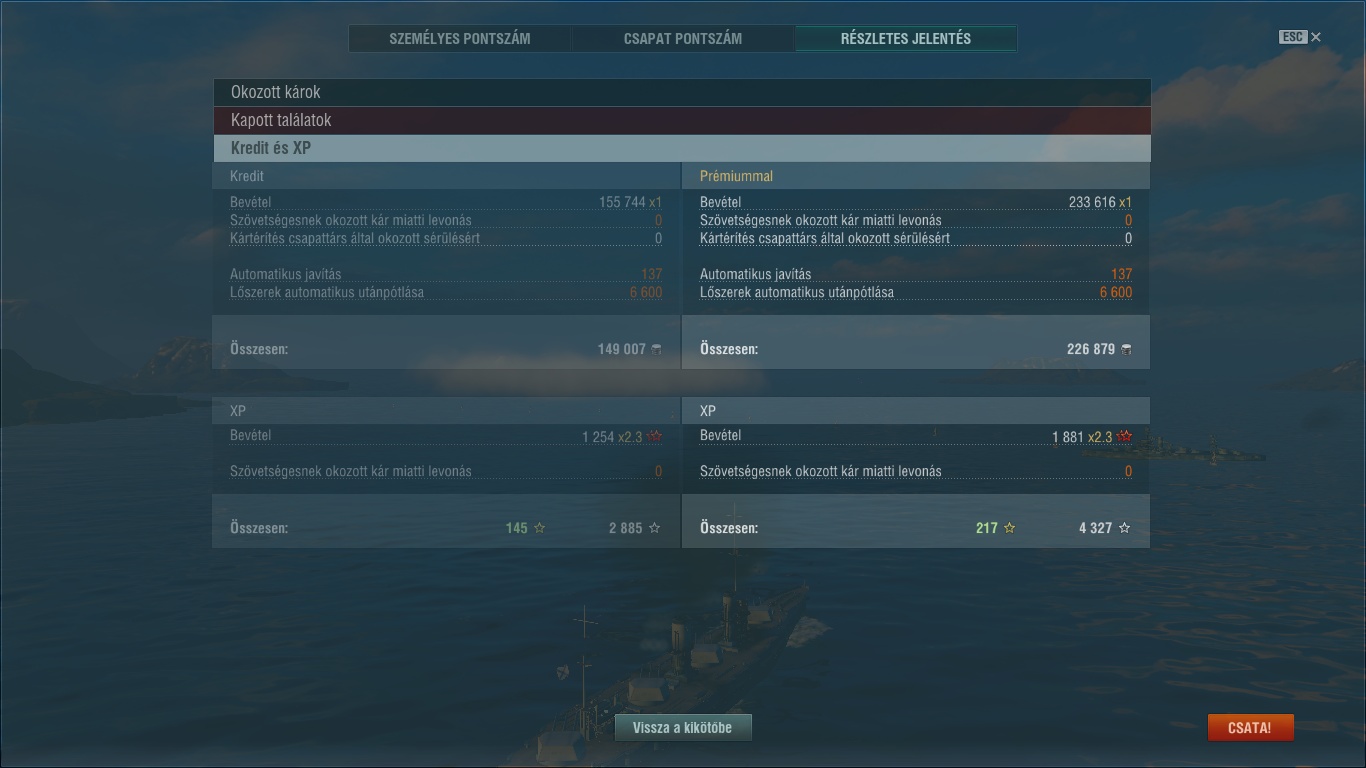Expand the Kapott találatok section
The height and width of the screenshot is (768, 1366).
(x=682, y=120)
